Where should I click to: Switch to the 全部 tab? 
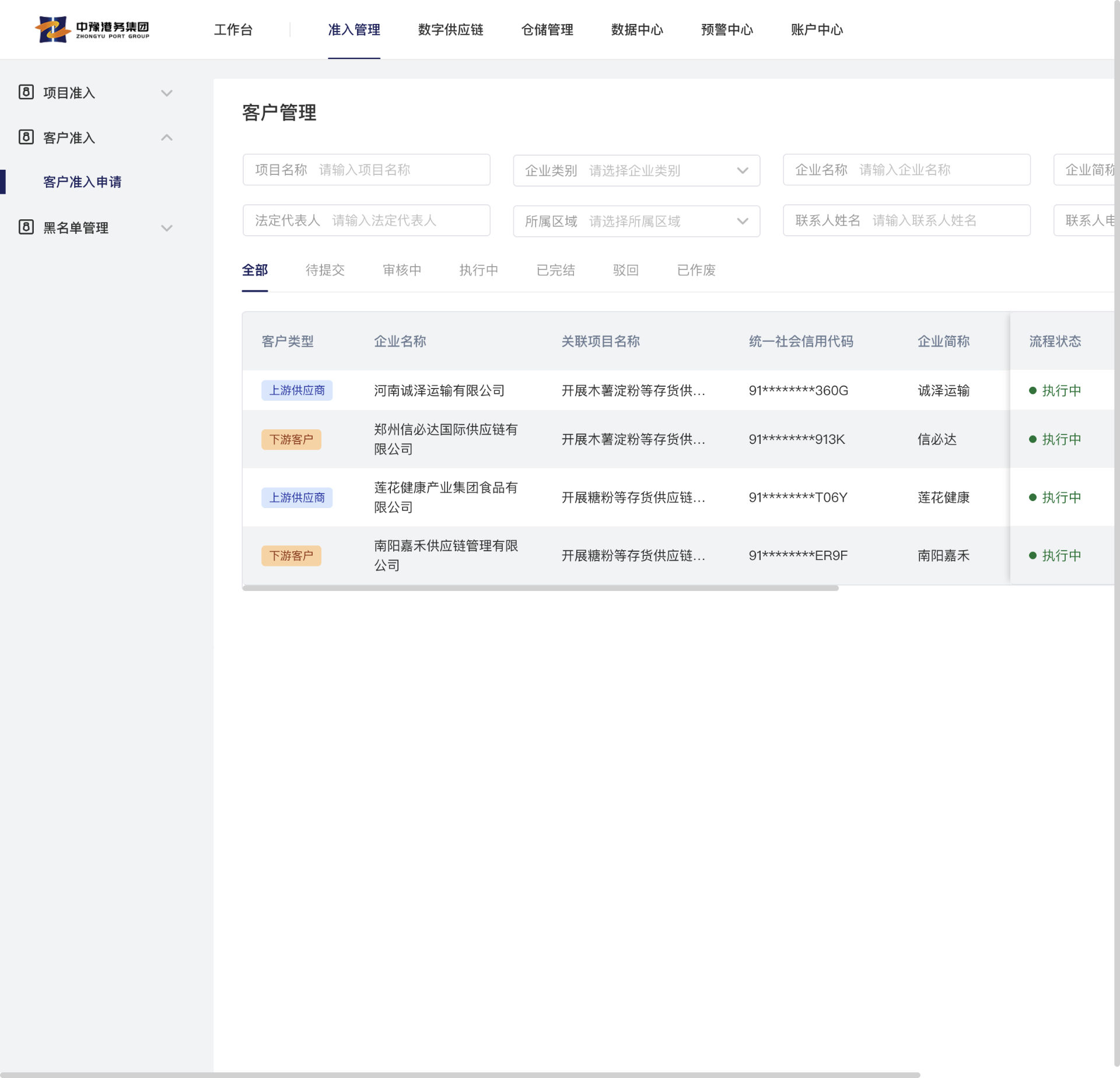(x=255, y=270)
